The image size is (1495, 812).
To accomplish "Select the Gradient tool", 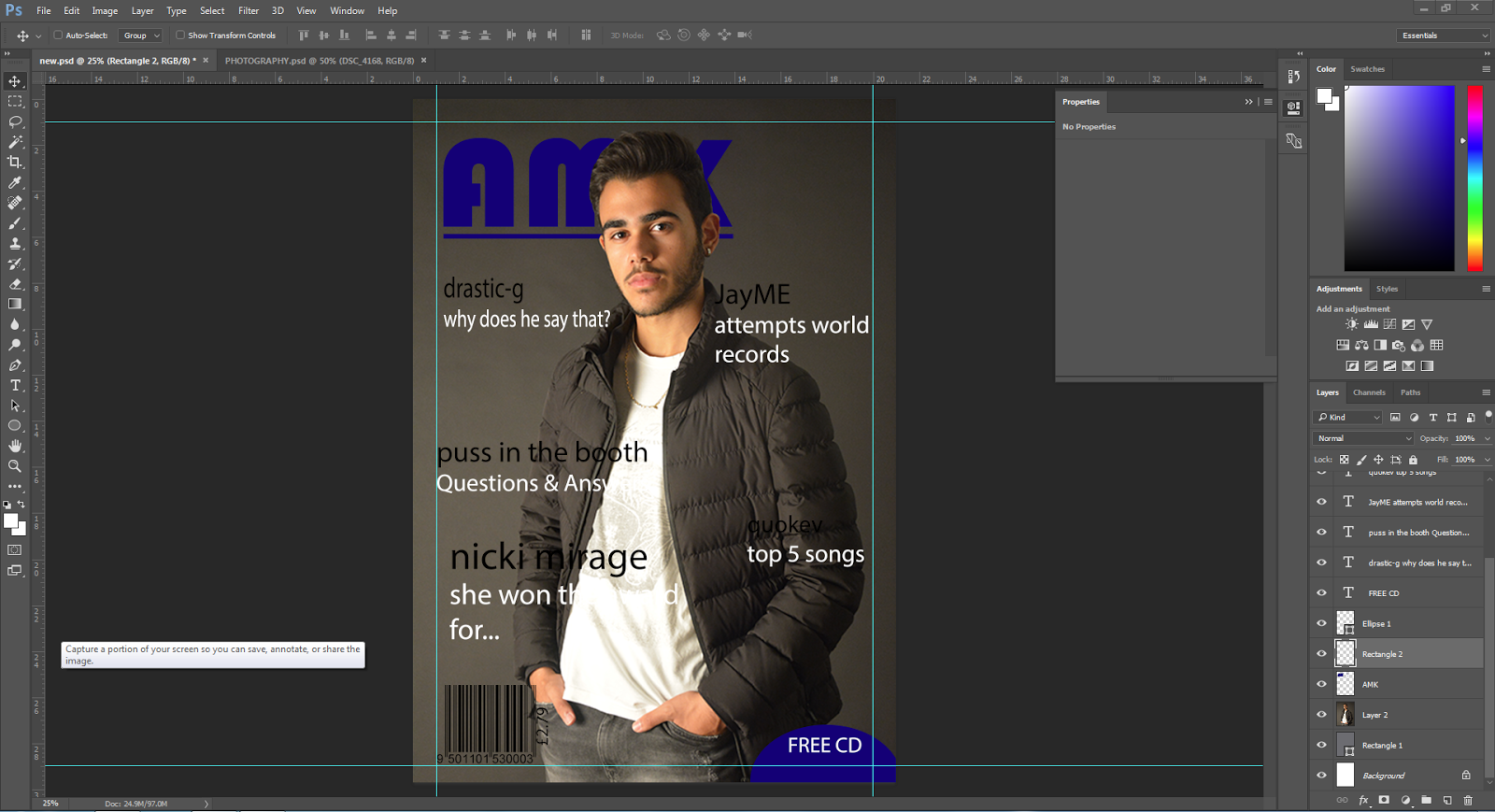I will pyautogui.click(x=15, y=305).
